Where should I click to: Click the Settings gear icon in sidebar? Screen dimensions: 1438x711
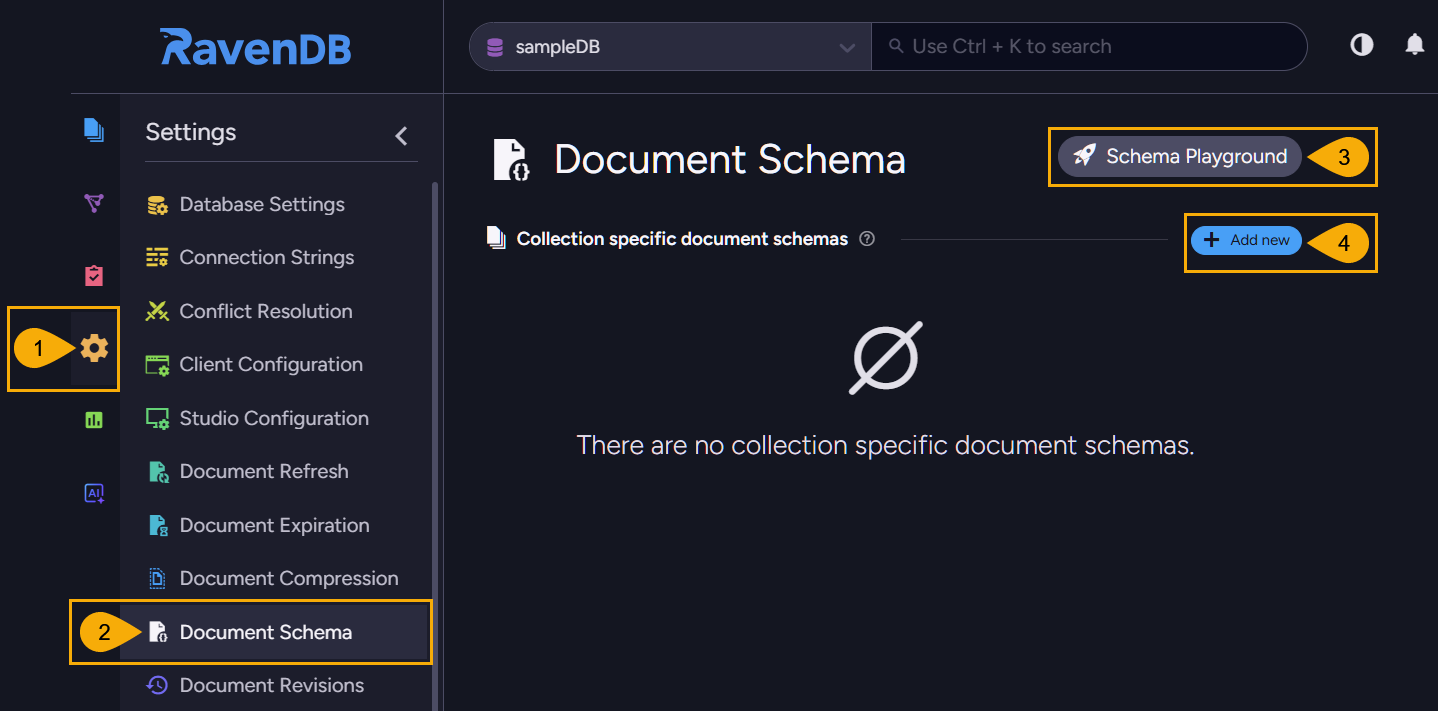pyautogui.click(x=93, y=348)
